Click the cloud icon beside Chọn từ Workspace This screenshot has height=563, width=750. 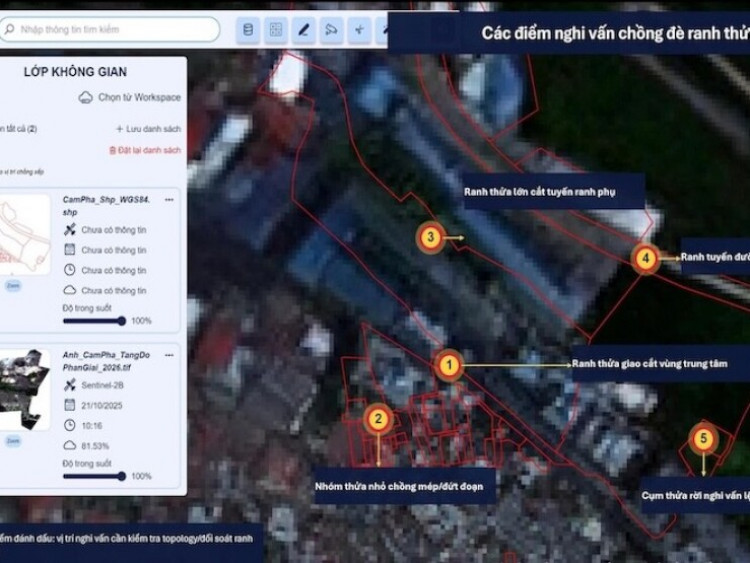click(x=86, y=98)
